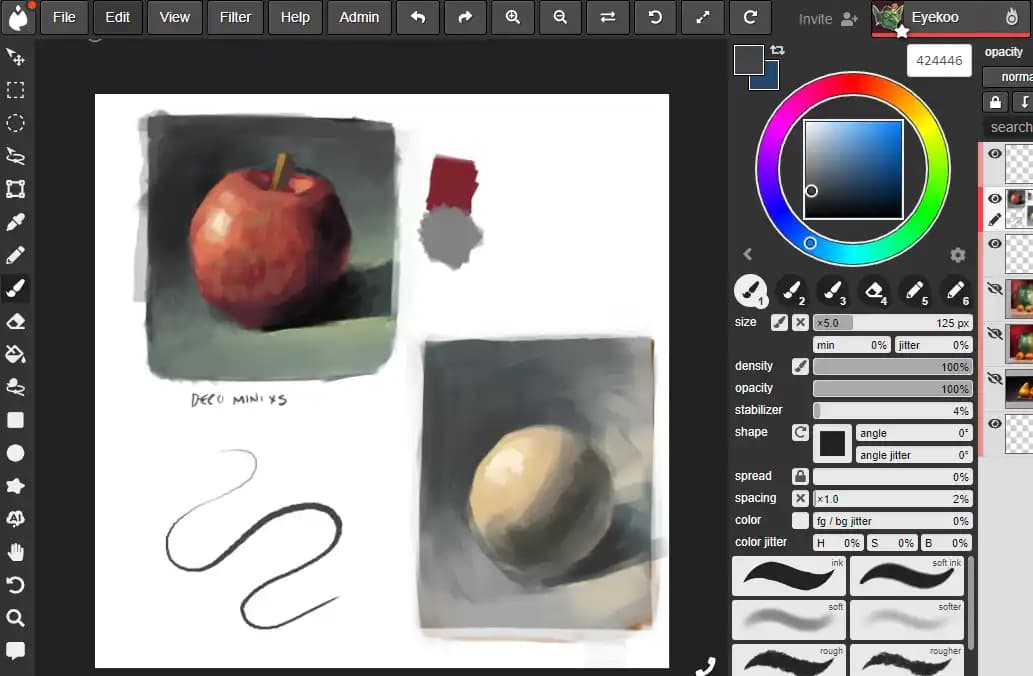Toggle the size multiplier X button
This screenshot has height=676, width=1033.
click(x=800, y=322)
